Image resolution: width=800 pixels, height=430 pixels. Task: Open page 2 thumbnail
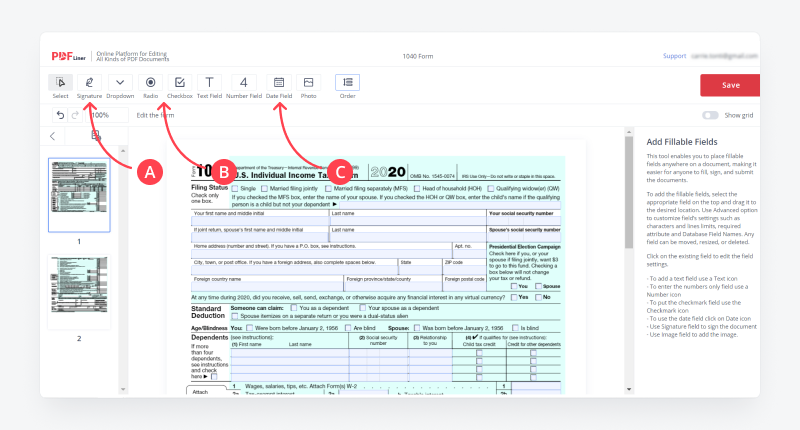(x=79, y=292)
